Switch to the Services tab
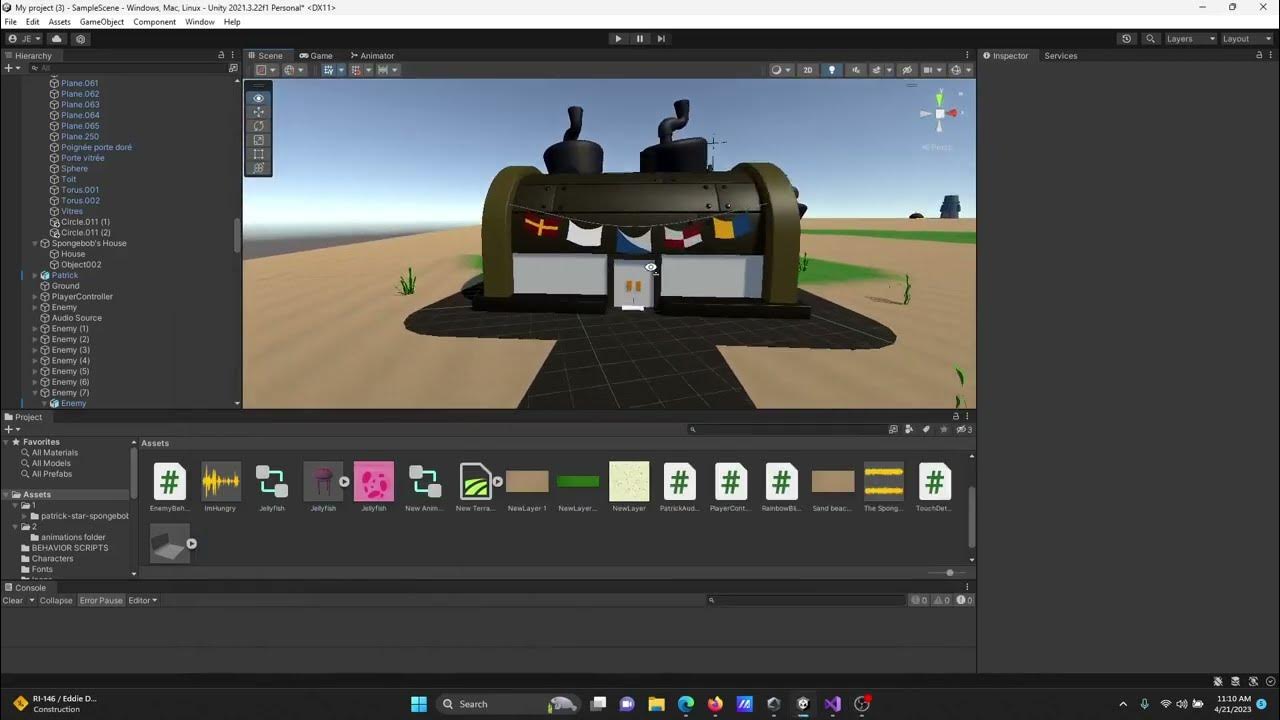 tap(1061, 56)
